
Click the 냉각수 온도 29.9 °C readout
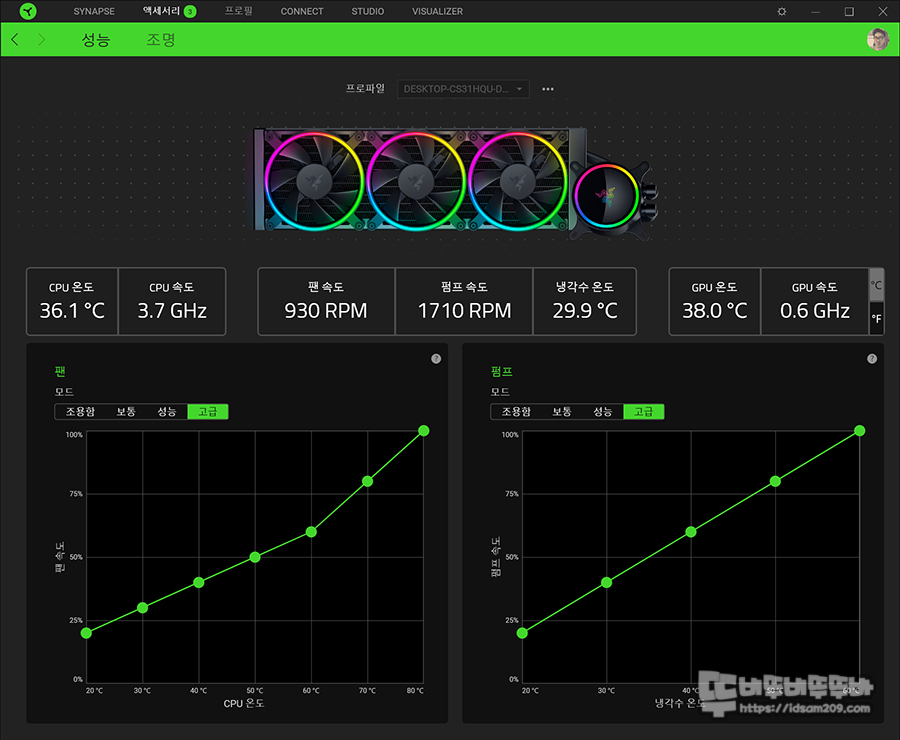(x=584, y=301)
